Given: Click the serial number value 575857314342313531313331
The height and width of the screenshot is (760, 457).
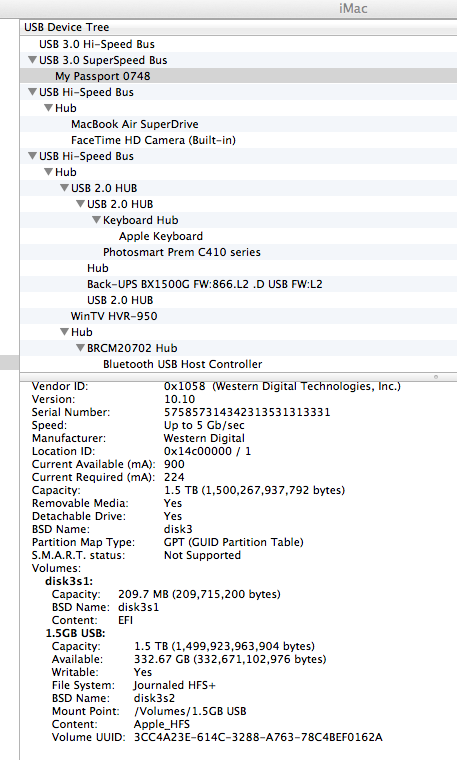Looking at the screenshot, I should coord(247,412).
